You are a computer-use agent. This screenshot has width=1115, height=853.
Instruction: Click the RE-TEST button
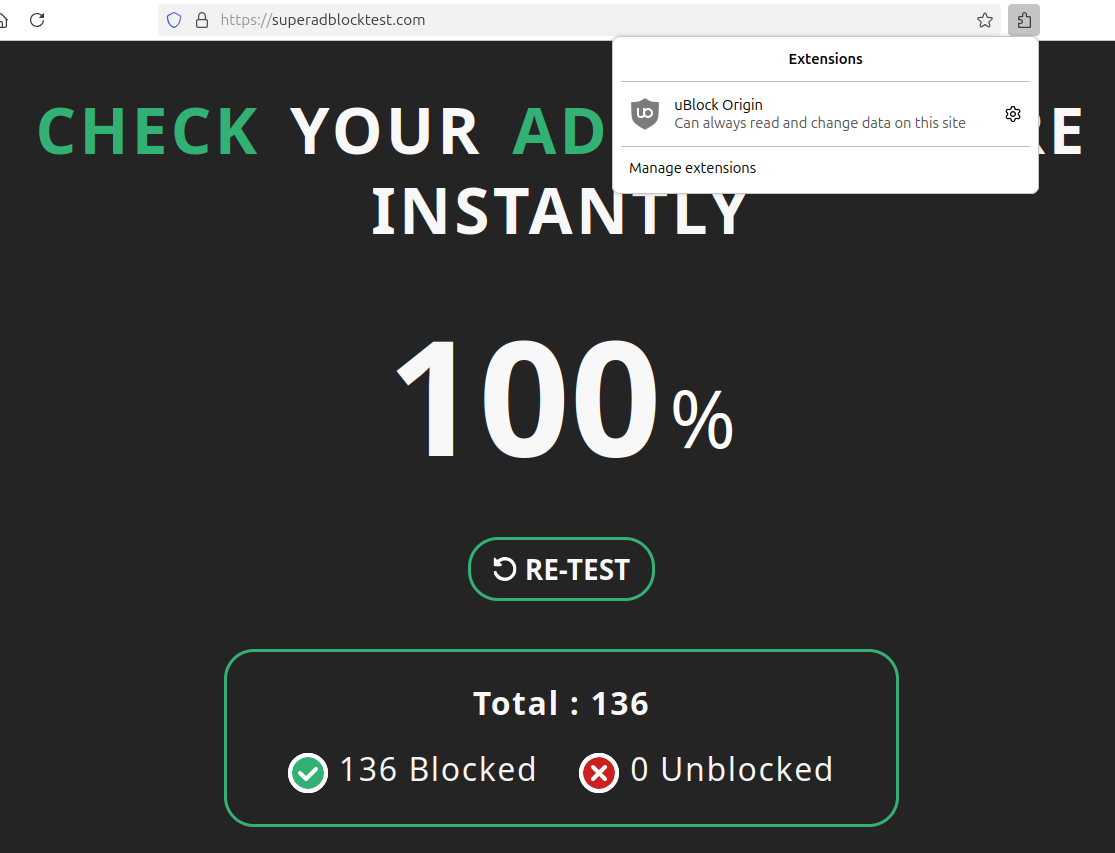(561, 569)
